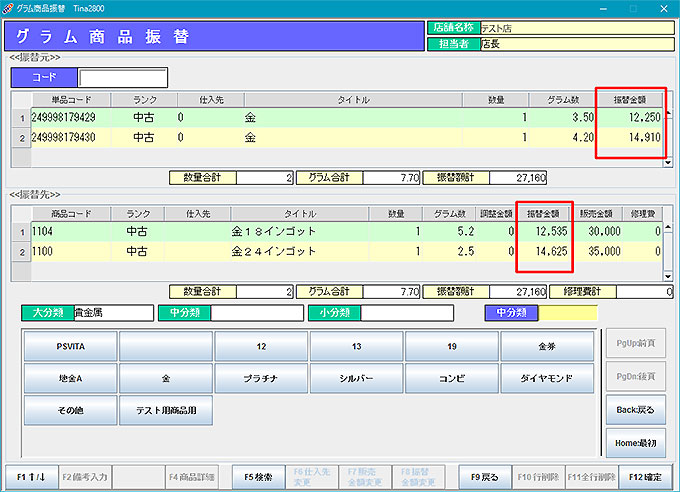This screenshot has height=492, width=680.
Task: Choose the 金 category button
Action: coord(166,378)
